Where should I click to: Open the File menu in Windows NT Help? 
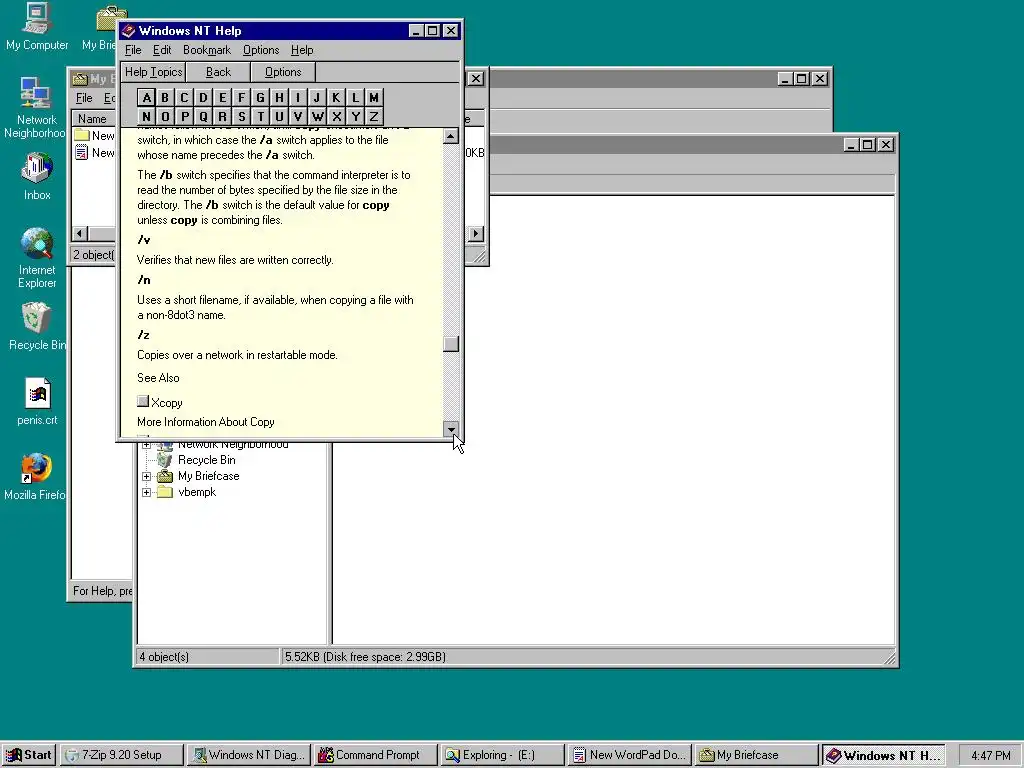pos(133,50)
